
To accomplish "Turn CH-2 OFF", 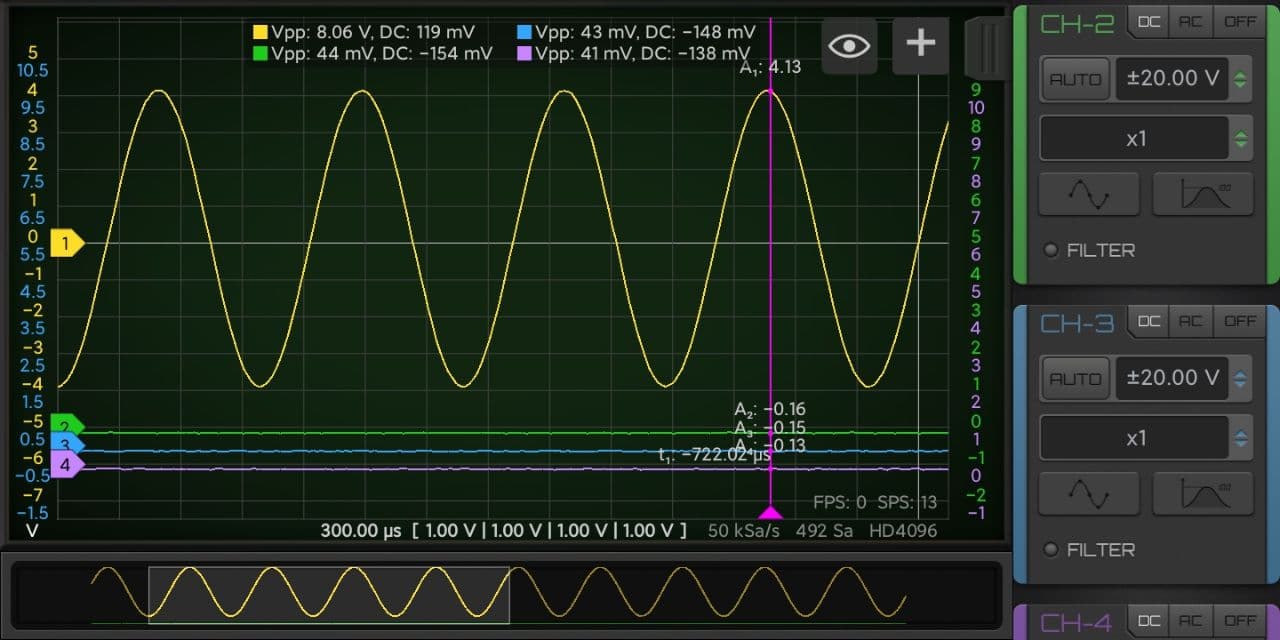I will pyautogui.click(x=1240, y=22).
